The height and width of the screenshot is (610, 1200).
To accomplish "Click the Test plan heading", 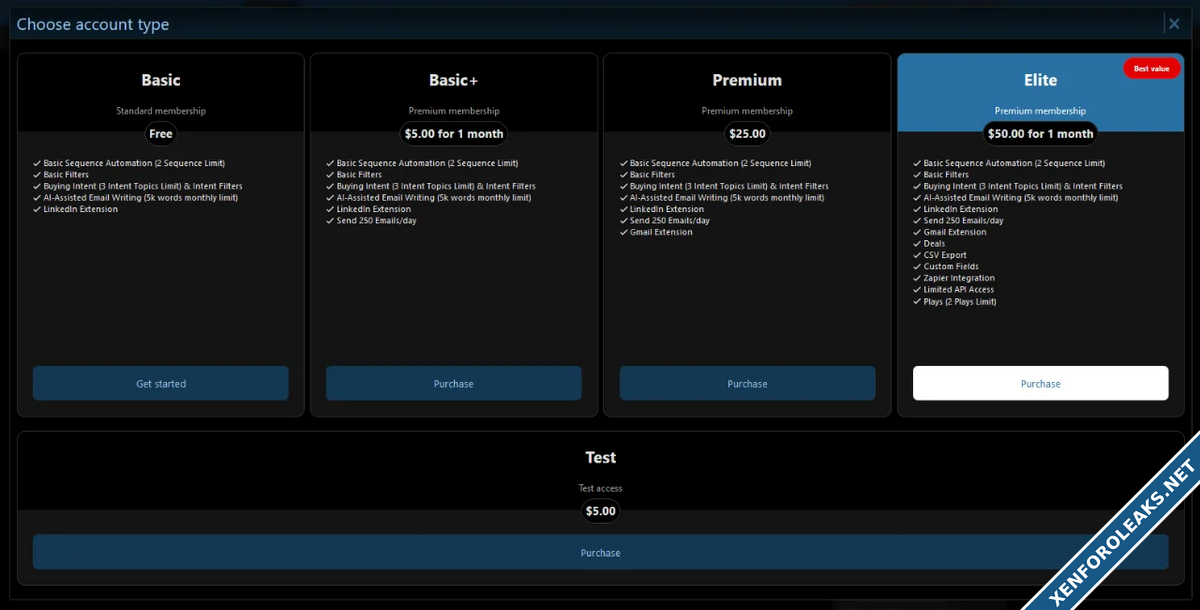I will click(600, 457).
